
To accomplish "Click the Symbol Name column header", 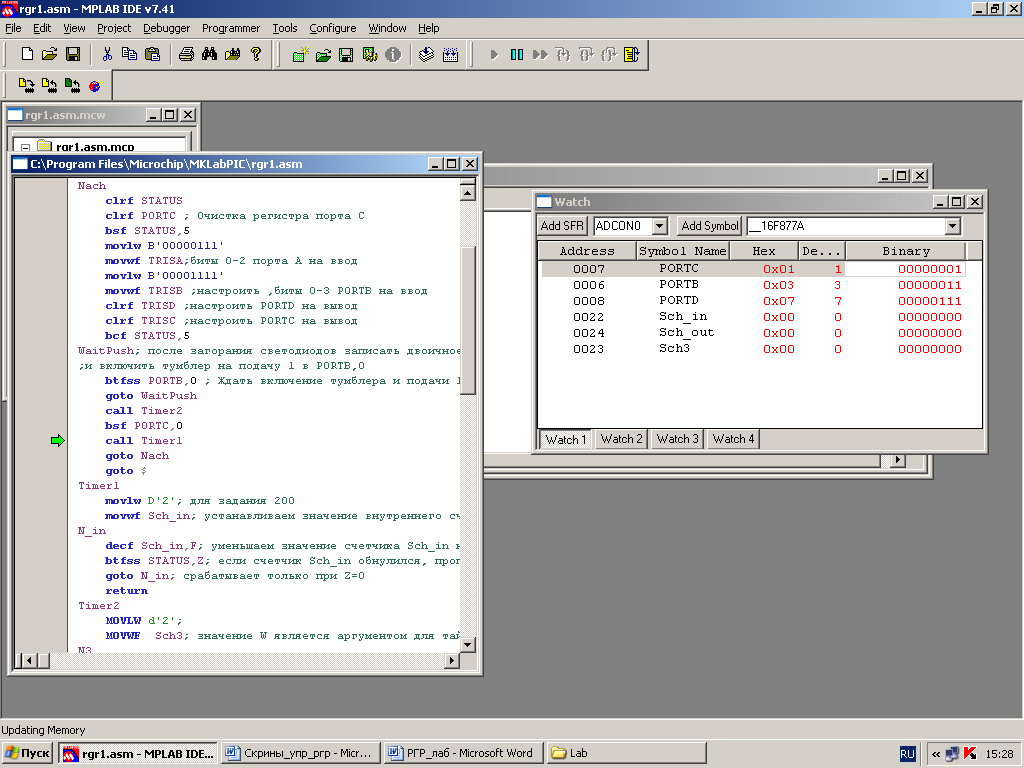I will [x=682, y=251].
